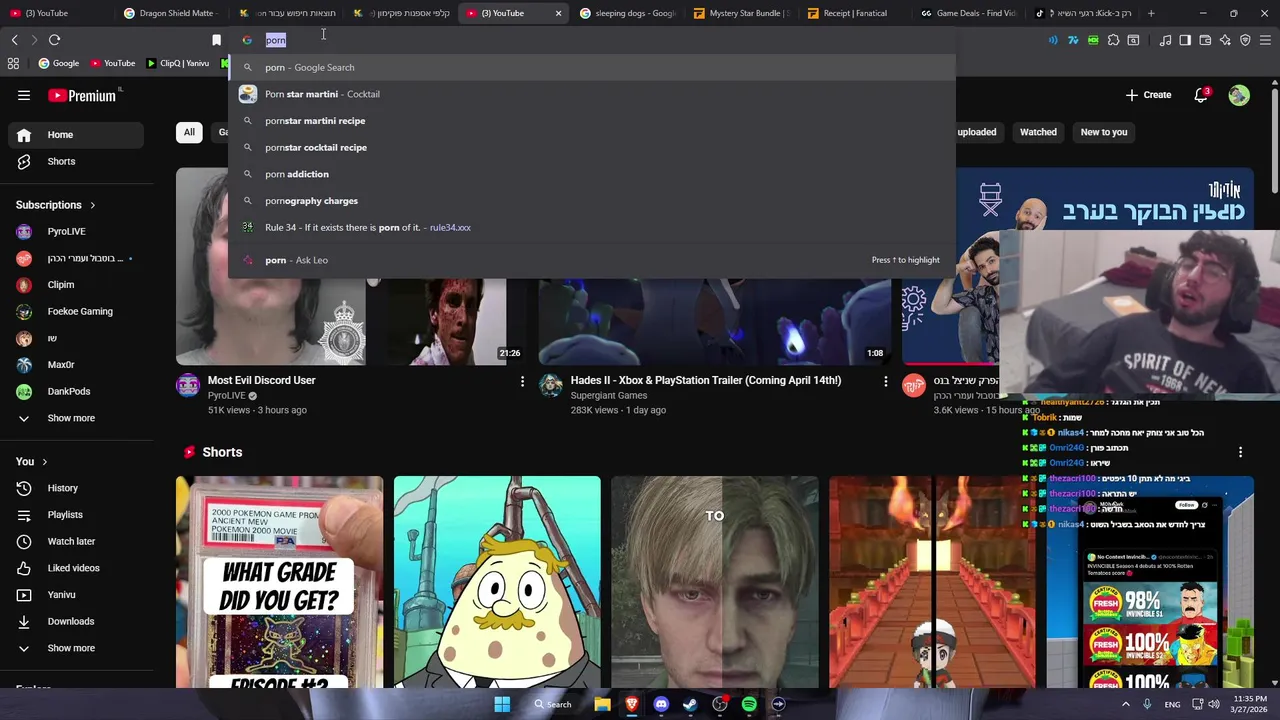Switch to the Receipt Fanatical tab
Image resolution: width=1280 pixels, height=720 pixels.
click(x=854, y=13)
